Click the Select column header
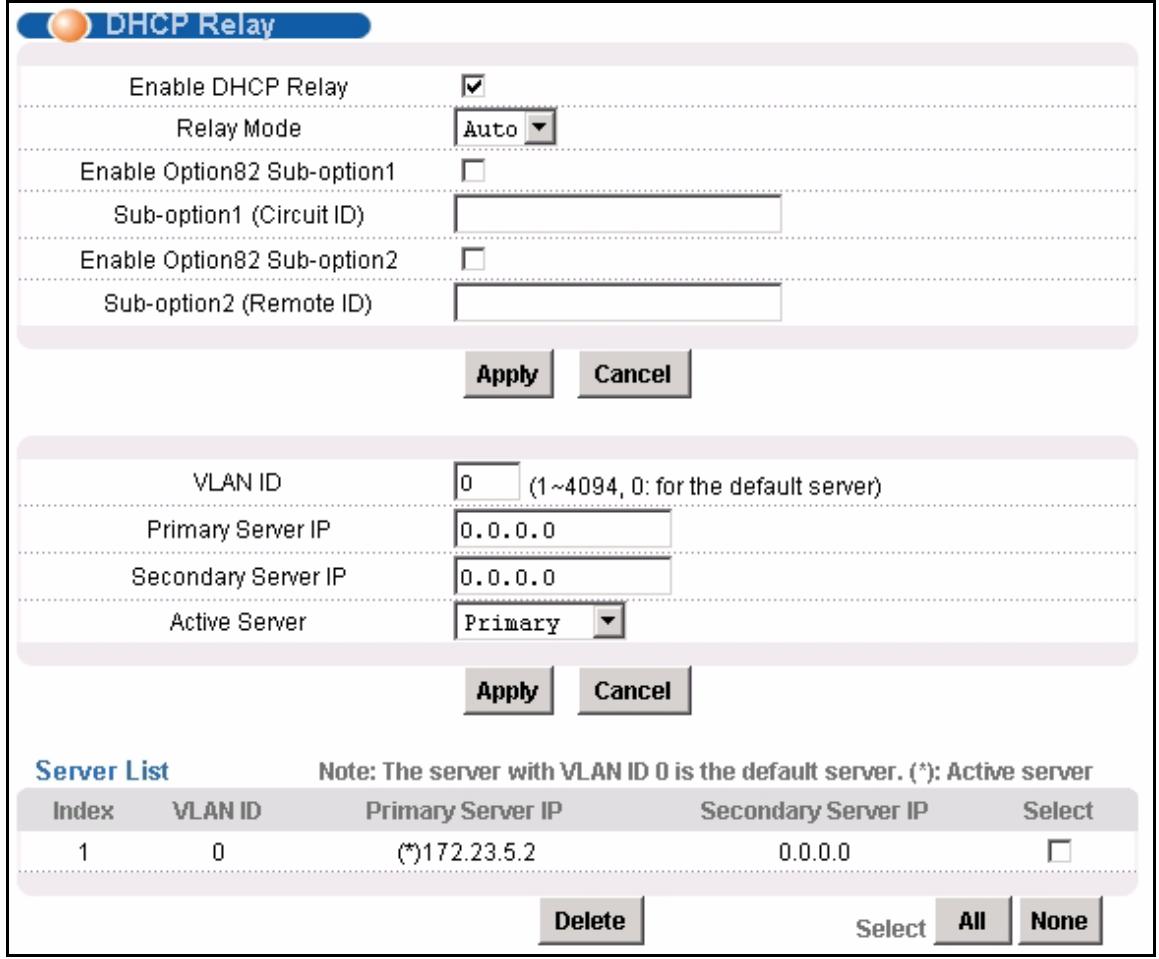The image size is (1159, 959). [1058, 811]
